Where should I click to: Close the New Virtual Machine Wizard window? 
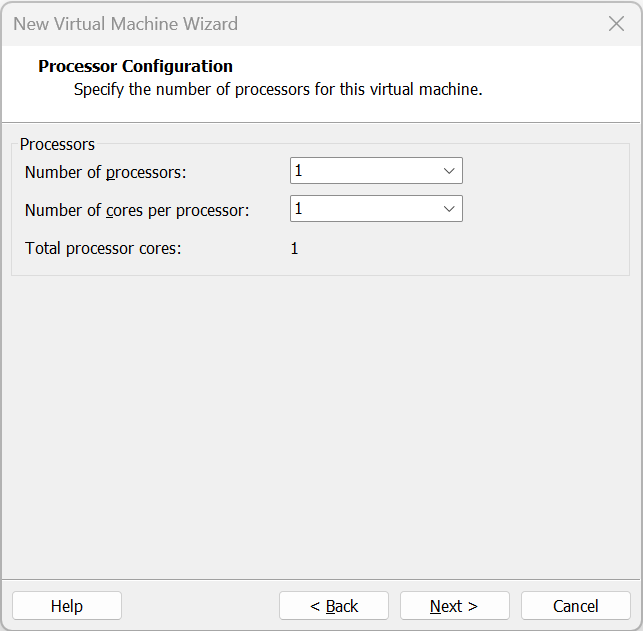pos(616,24)
